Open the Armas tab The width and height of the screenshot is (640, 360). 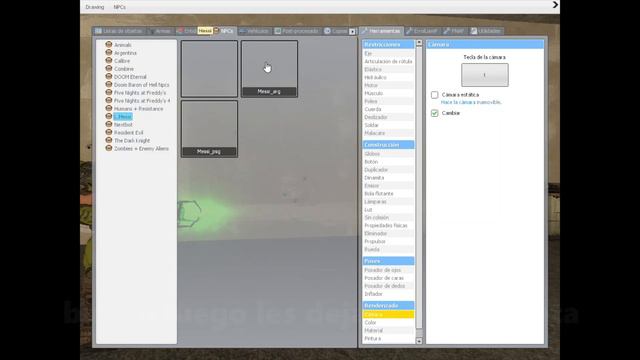[x=160, y=31]
